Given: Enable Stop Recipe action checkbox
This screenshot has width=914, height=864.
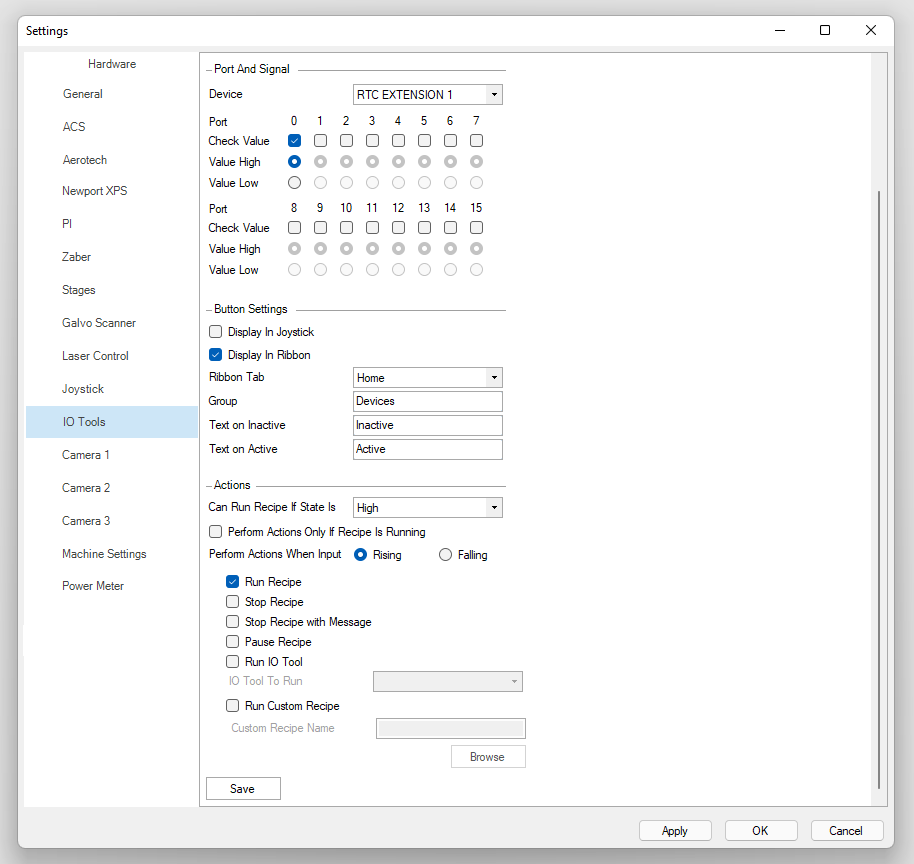Looking at the screenshot, I should [233, 602].
